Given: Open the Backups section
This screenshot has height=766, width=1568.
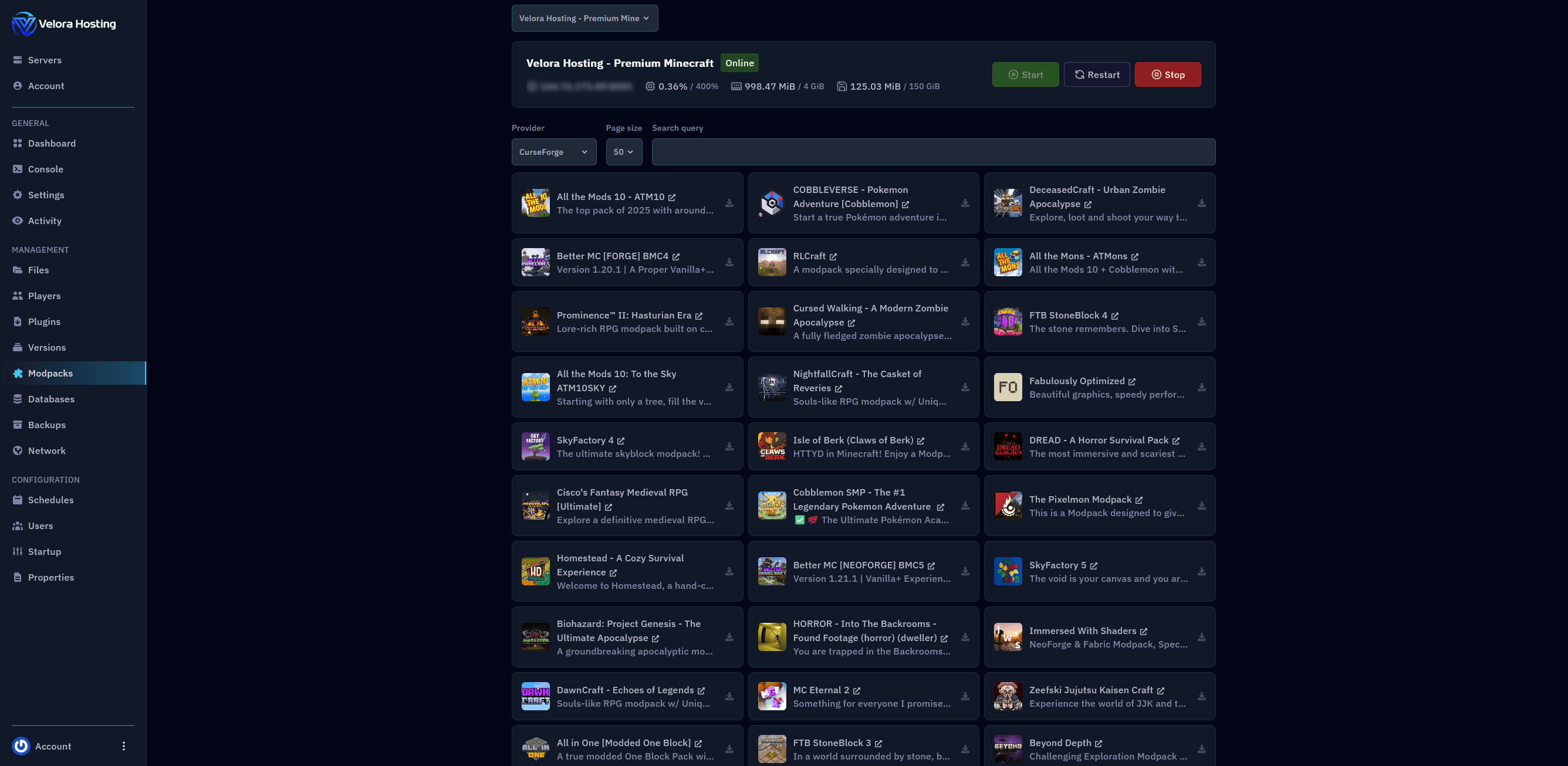Looking at the screenshot, I should (46, 425).
